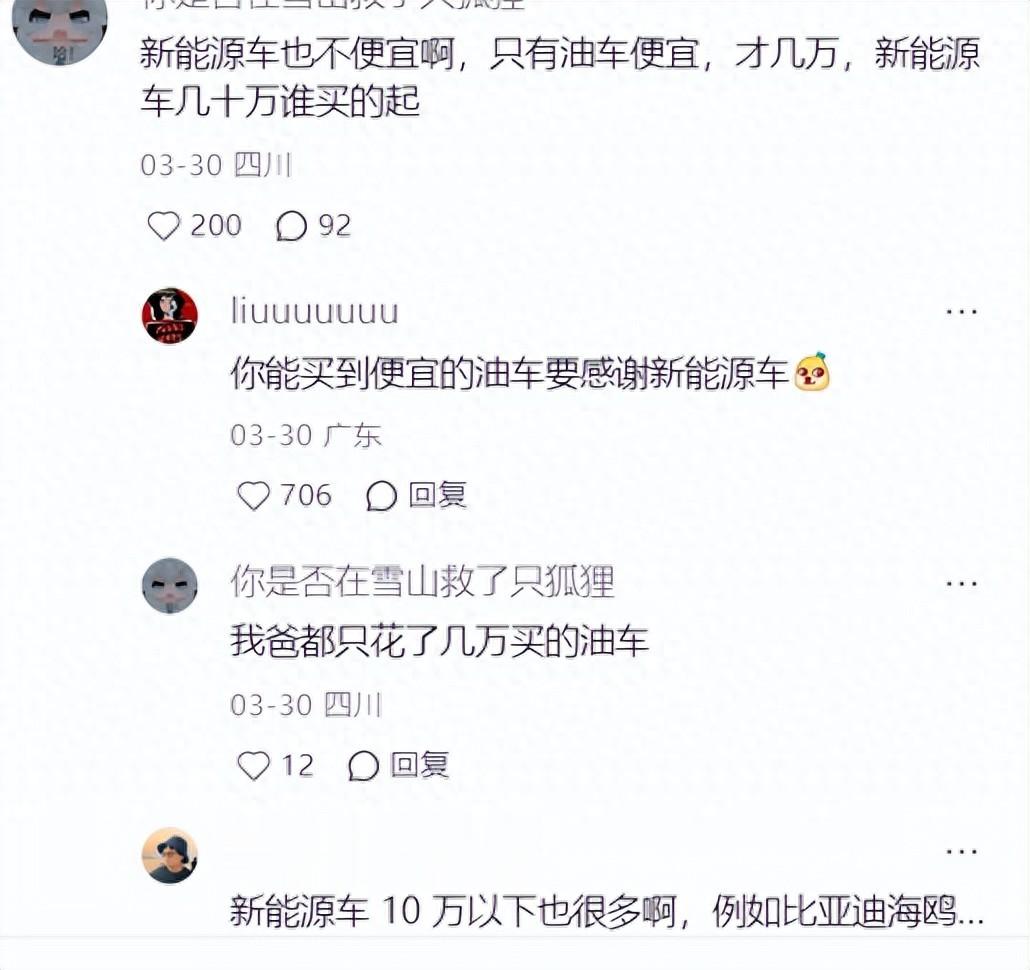The height and width of the screenshot is (970, 1030).
Task: Open the 92 replies comment icon
Action: pyautogui.click(x=291, y=227)
